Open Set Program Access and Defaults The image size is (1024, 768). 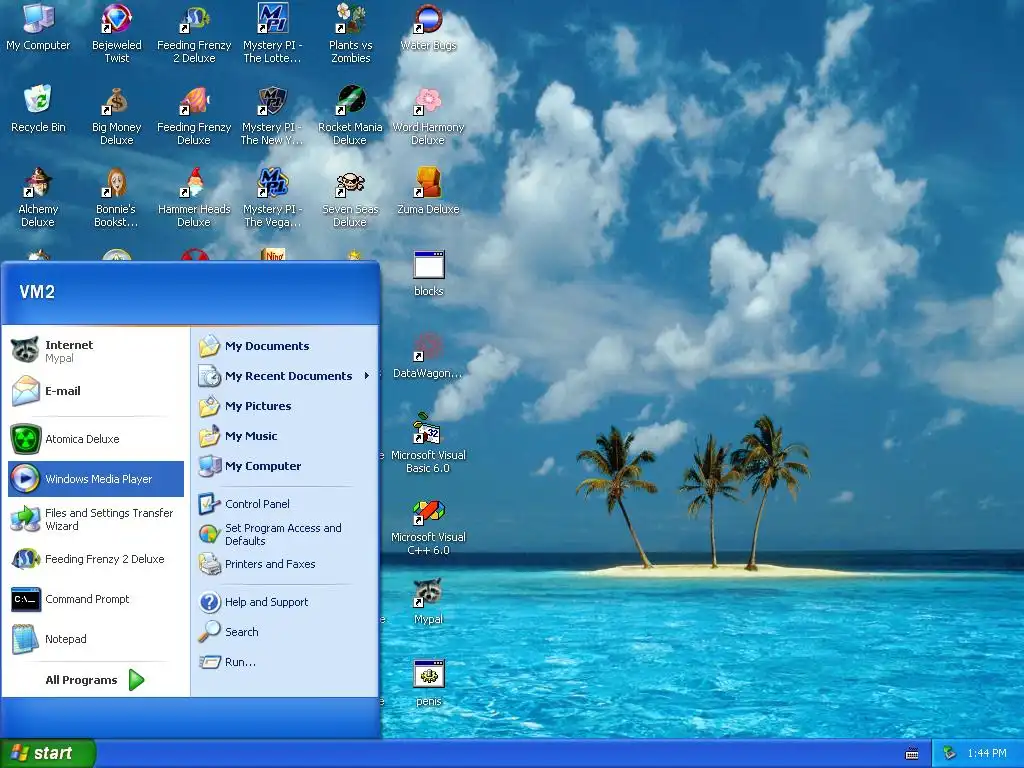(285, 534)
